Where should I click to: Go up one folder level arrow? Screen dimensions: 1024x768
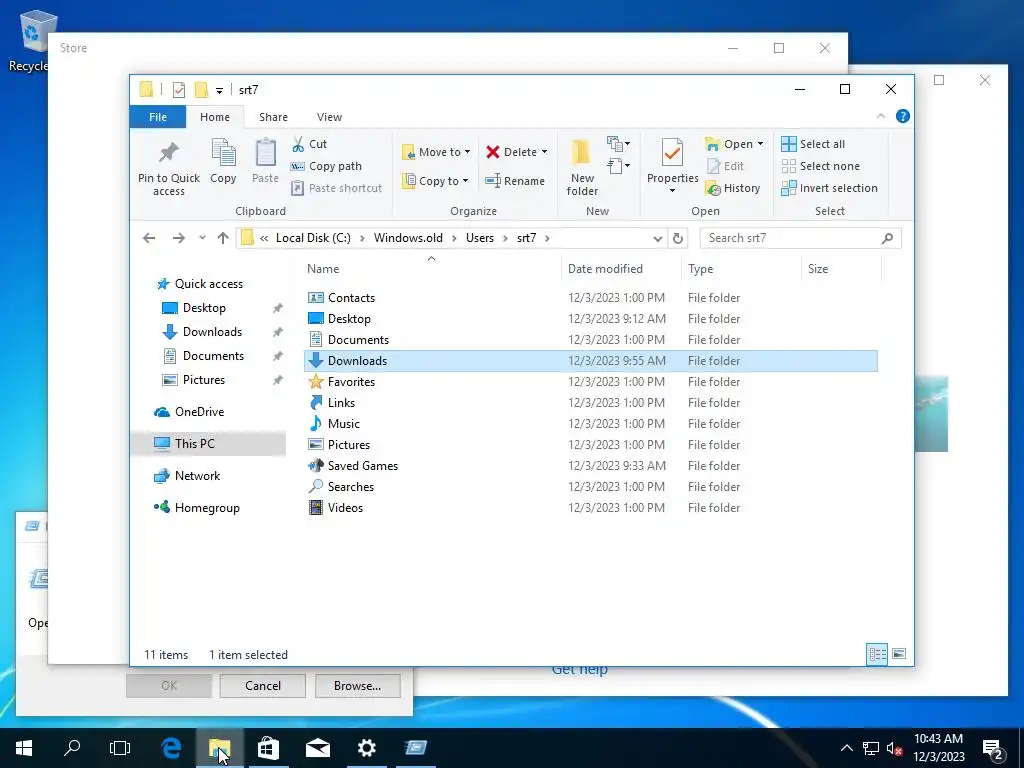223,238
